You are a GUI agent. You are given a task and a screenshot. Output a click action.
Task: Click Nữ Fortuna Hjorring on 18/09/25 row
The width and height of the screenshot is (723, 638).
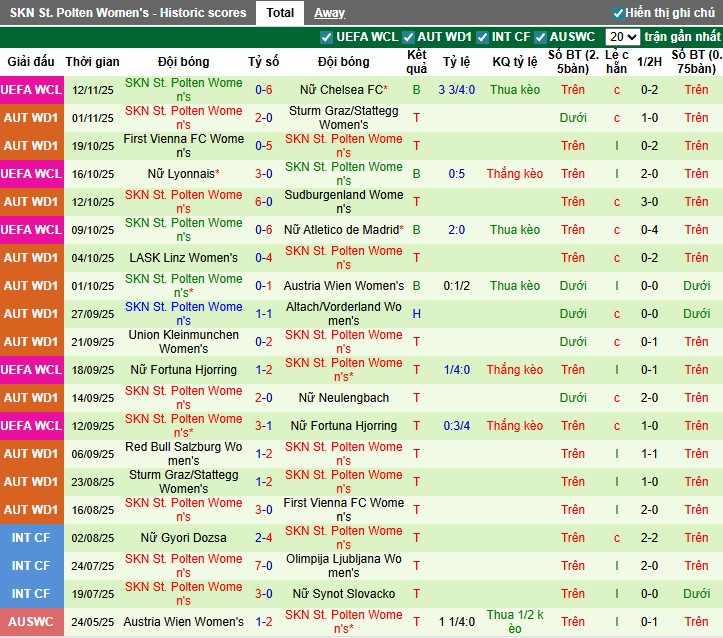click(x=184, y=370)
